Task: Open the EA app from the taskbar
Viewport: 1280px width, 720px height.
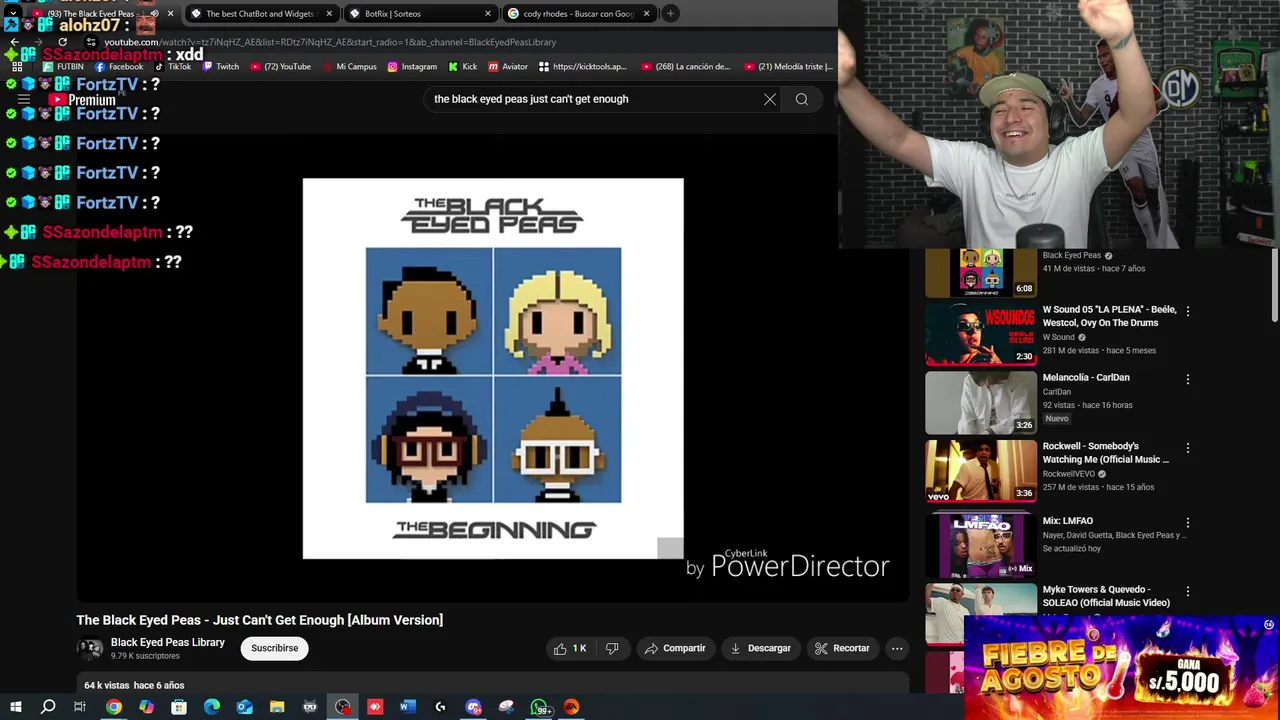Action: [x=571, y=707]
